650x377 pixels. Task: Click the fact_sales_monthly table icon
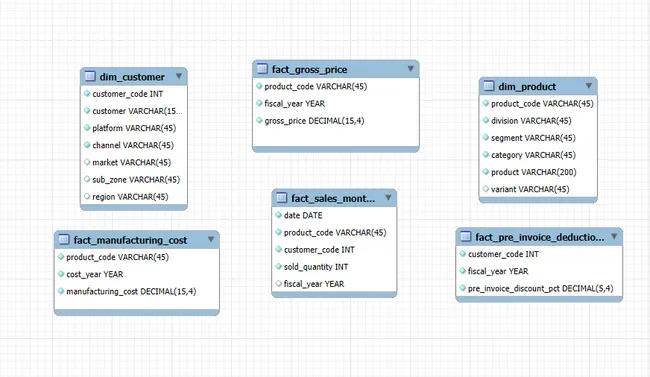[281, 197]
